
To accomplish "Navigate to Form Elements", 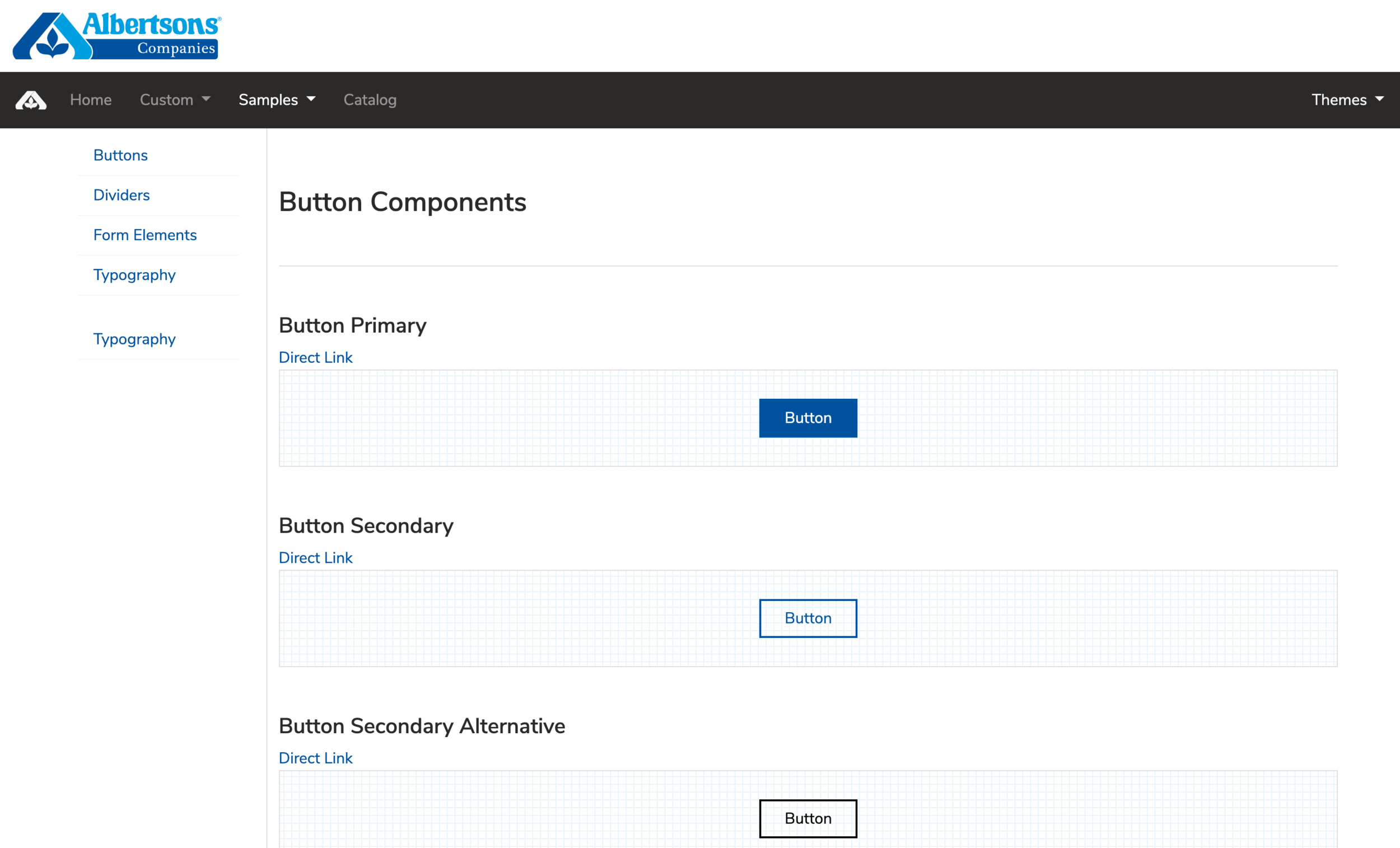I will tap(145, 235).
